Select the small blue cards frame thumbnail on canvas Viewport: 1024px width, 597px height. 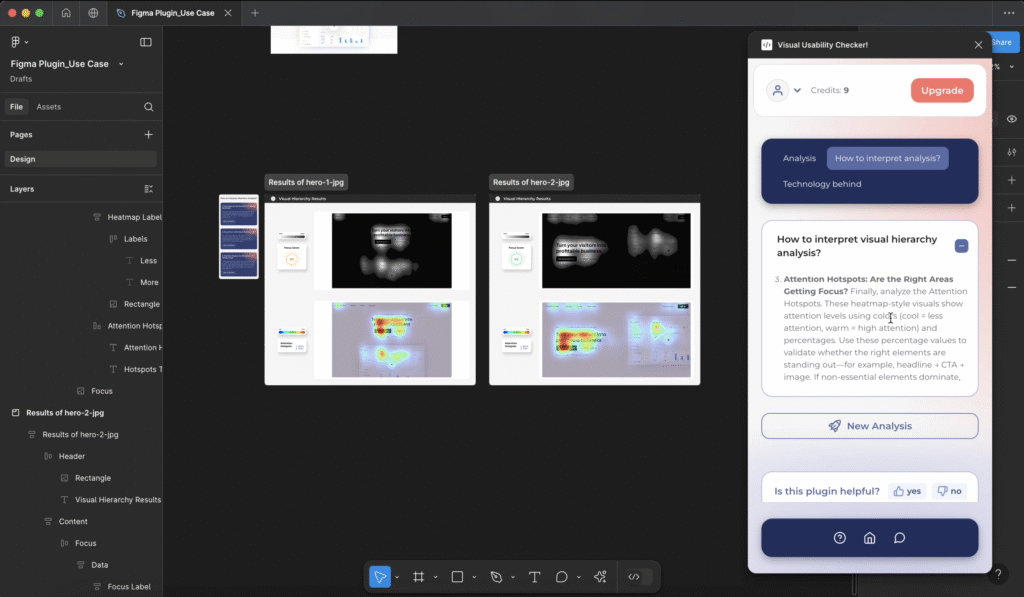(238, 236)
